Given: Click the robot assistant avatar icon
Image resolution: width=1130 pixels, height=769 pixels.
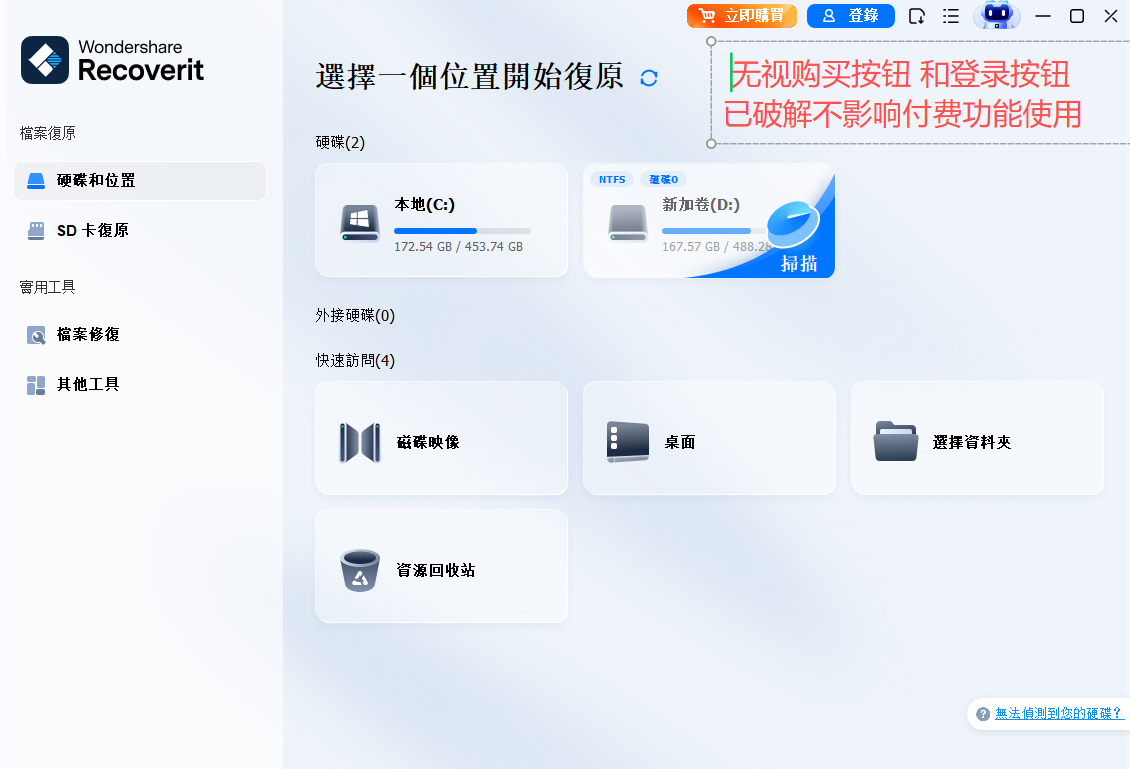Looking at the screenshot, I should (x=997, y=14).
